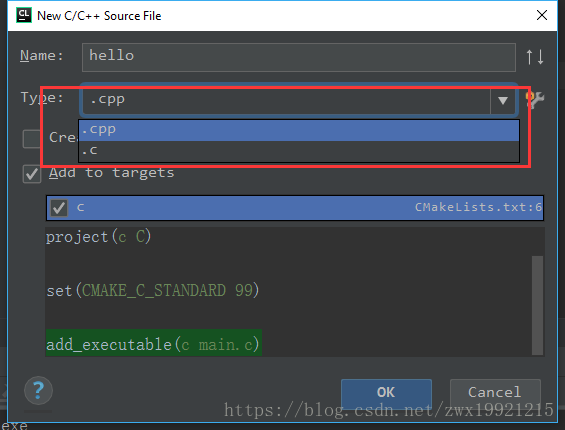
Task: Click the set(CMAKE_C_STANDARD 99) preview line
Action: tap(153, 291)
